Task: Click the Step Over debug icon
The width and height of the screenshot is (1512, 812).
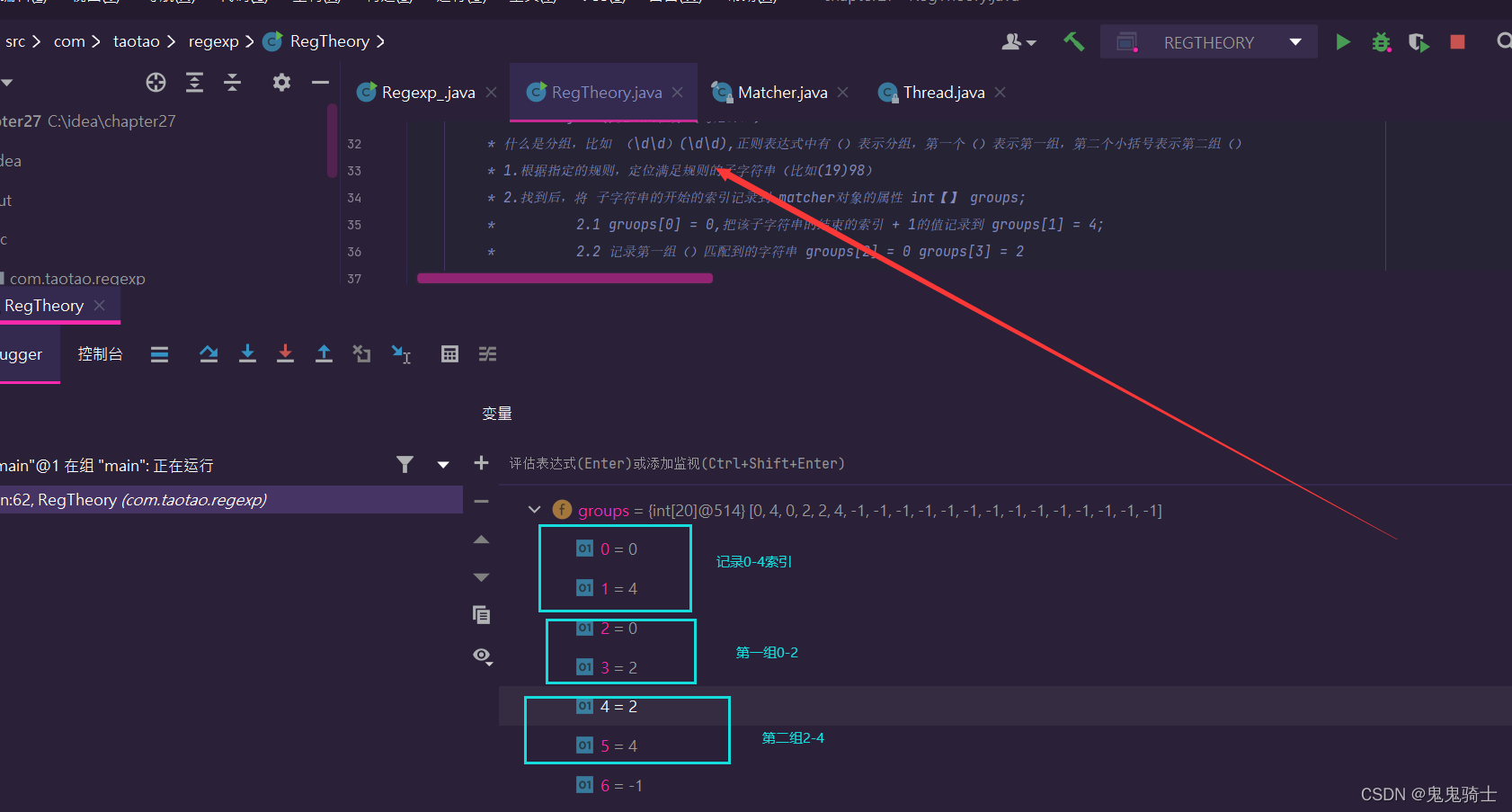Action: pyautogui.click(x=209, y=354)
